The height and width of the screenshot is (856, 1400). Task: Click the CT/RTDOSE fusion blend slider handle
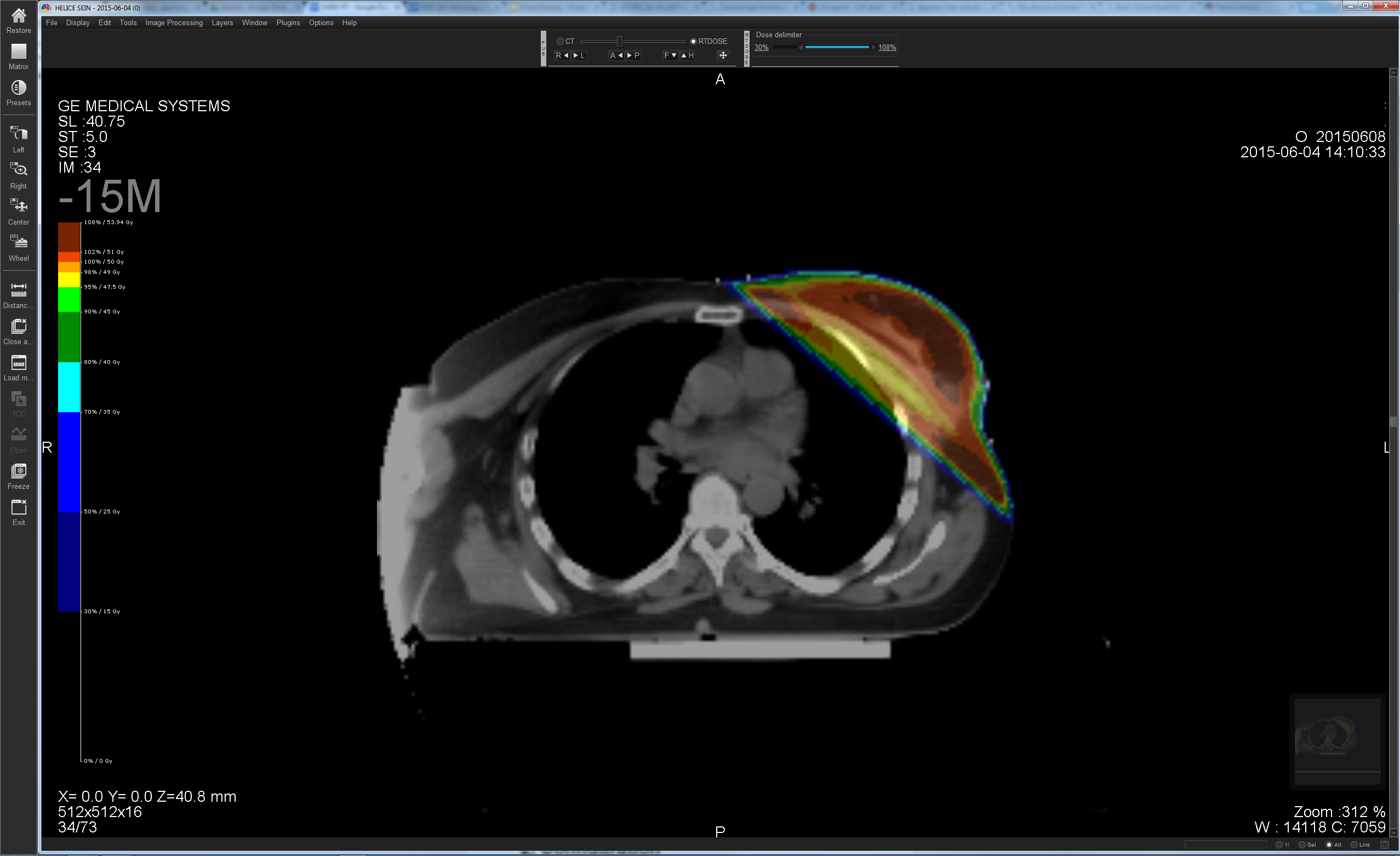[x=619, y=41]
